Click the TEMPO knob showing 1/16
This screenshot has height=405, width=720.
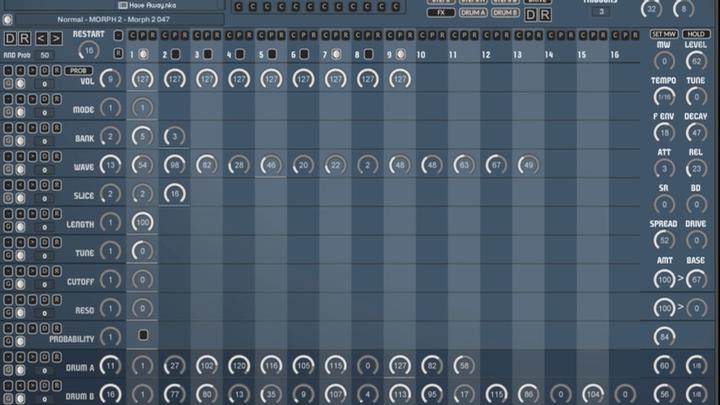(x=664, y=96)
